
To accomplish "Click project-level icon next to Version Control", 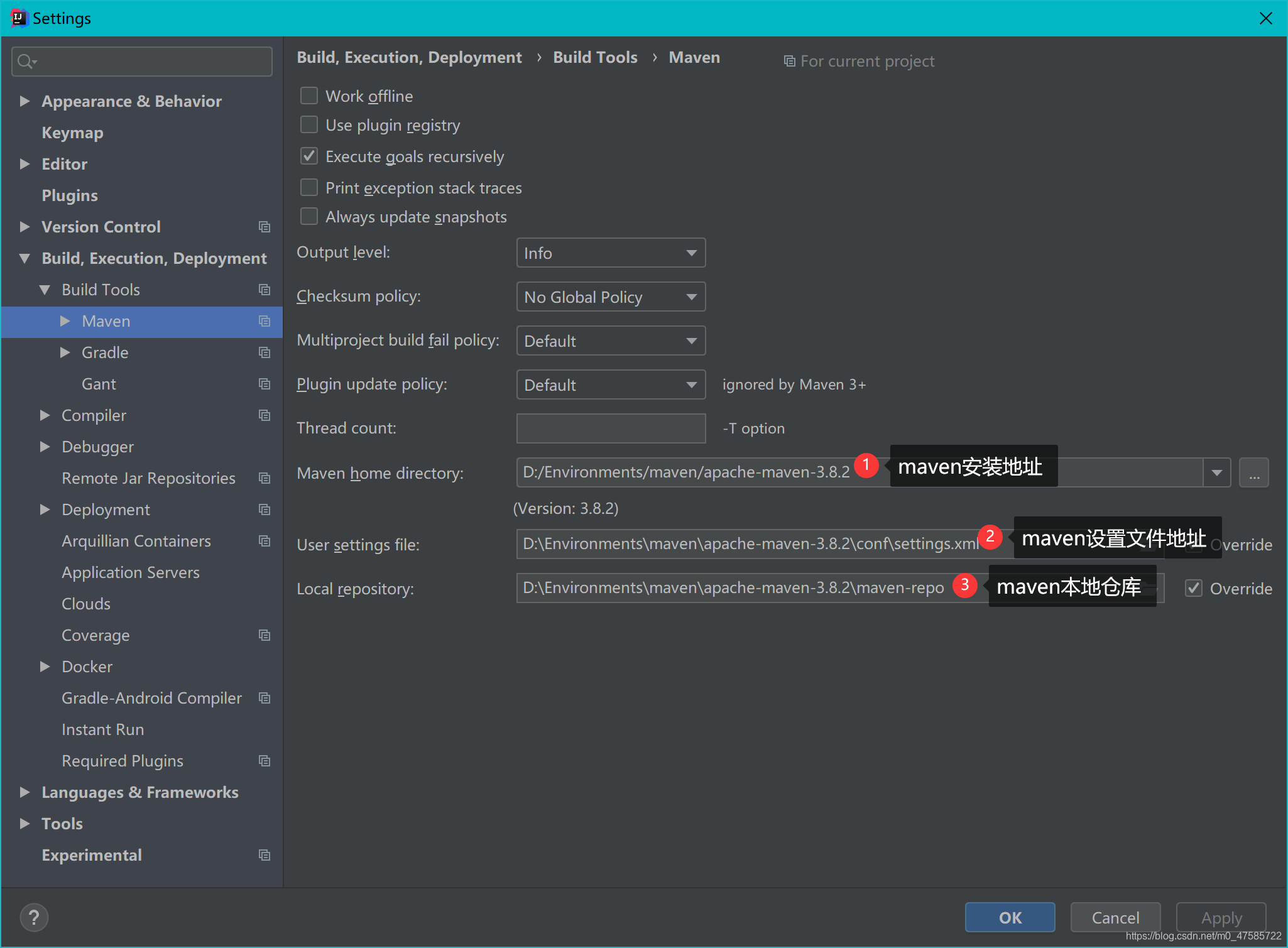I will 265,227.
